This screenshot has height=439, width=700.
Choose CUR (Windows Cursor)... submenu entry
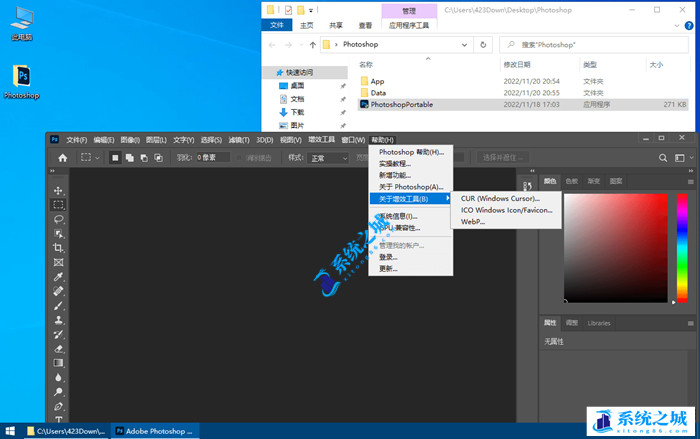click(x=506, y=198)
